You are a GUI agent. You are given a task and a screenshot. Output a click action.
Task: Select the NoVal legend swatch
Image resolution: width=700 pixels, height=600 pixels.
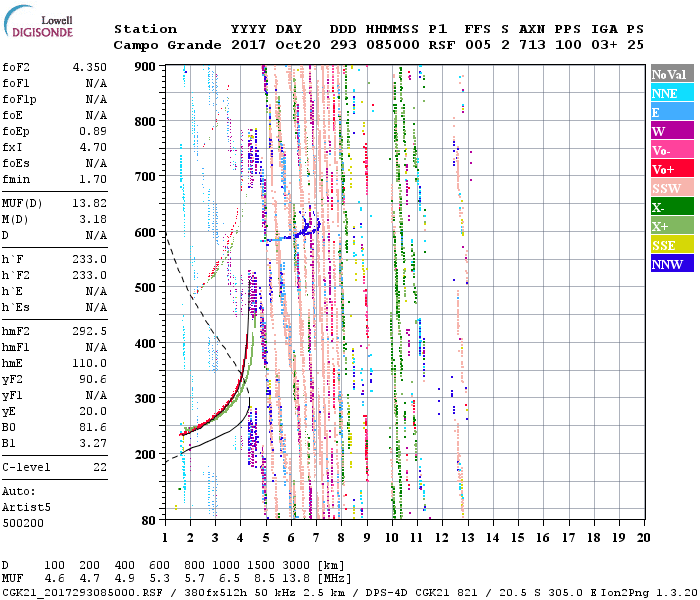(669, 74)
